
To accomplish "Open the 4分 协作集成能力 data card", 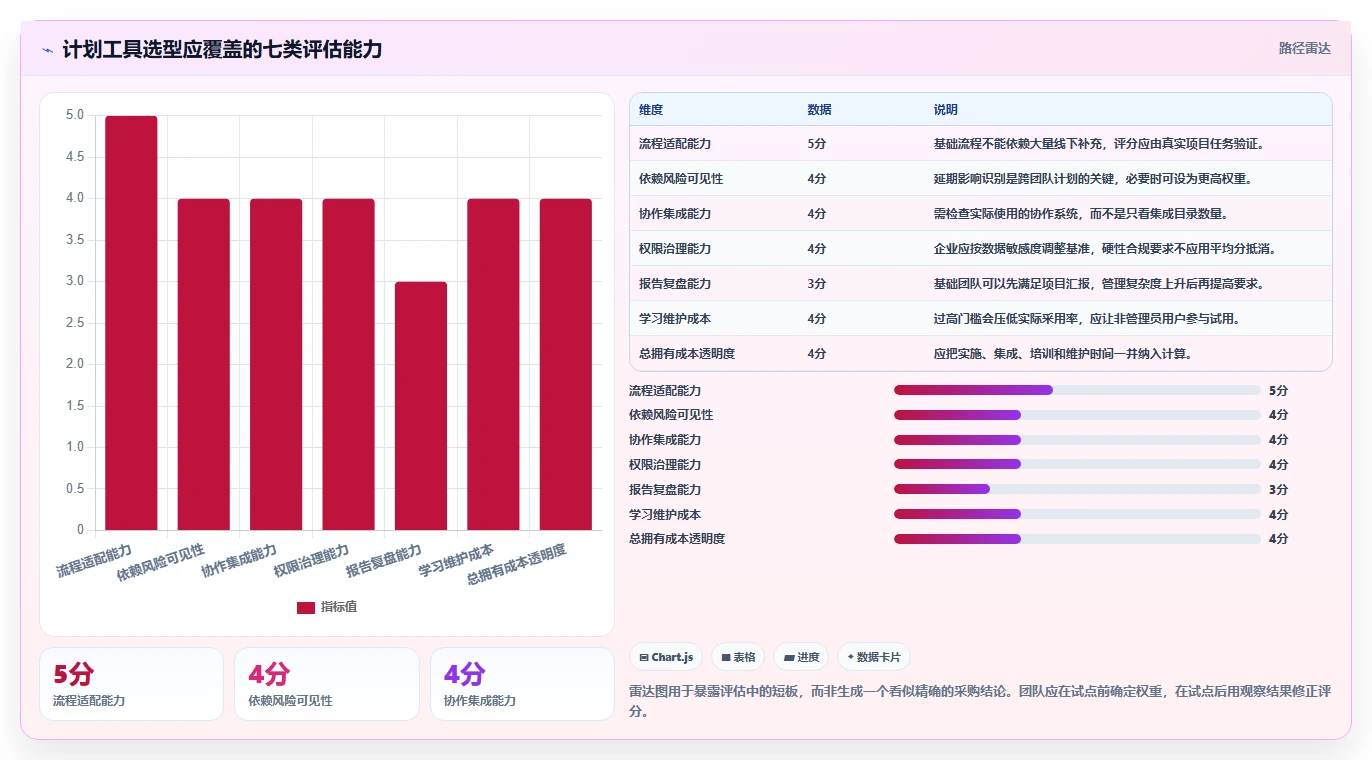I will click(522, 684).
